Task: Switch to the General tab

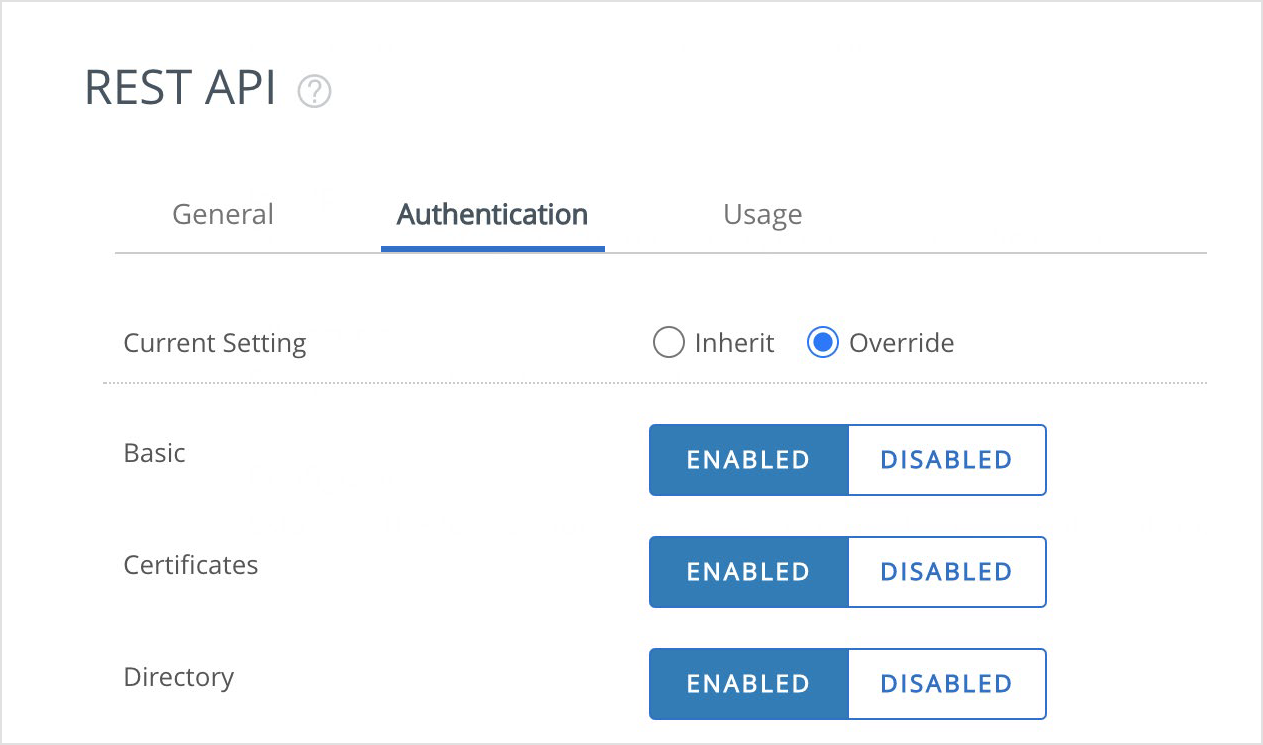Action: pos(222,214)
